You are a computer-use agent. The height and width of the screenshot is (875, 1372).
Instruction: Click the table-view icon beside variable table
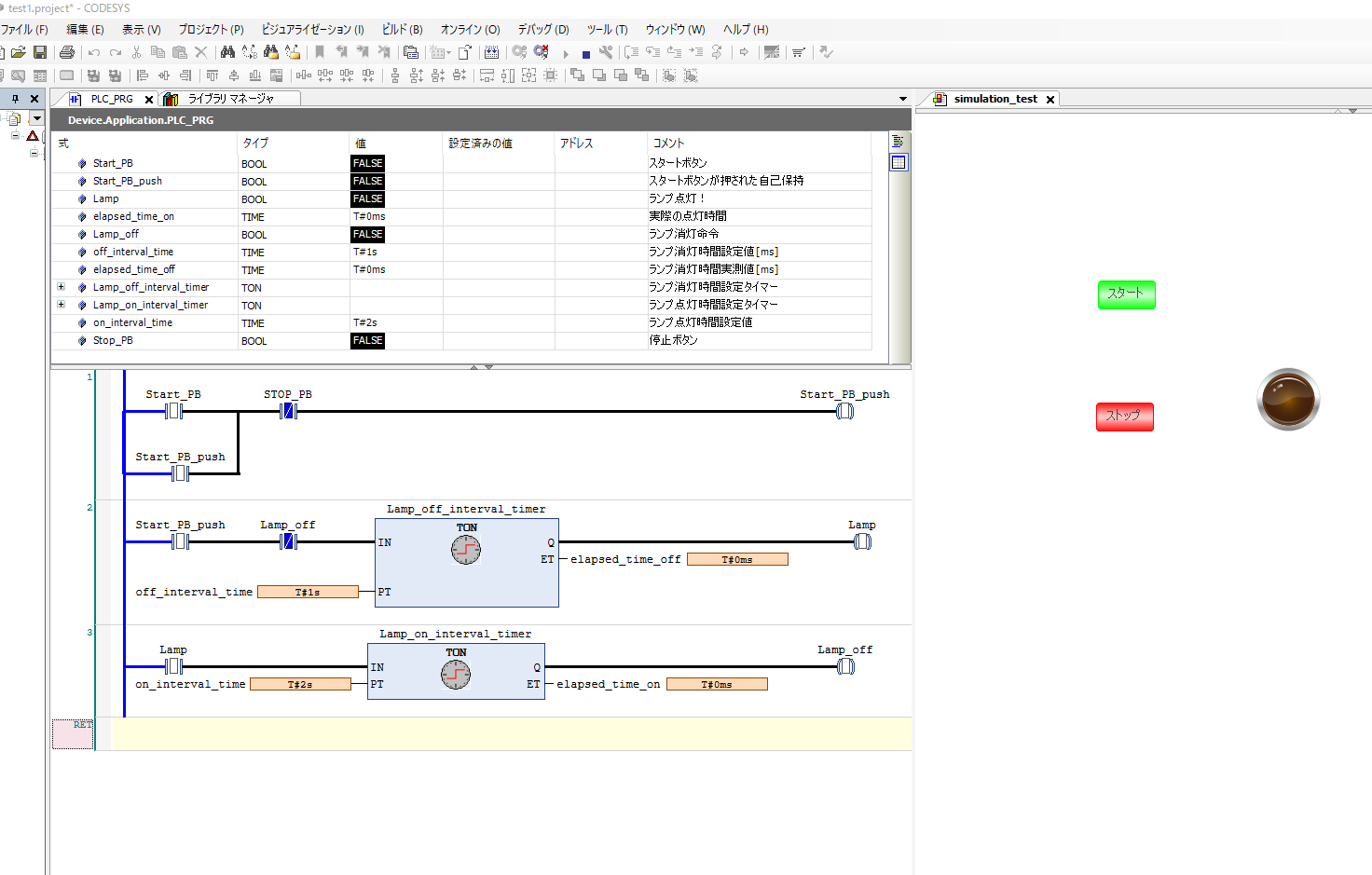coord(899,162)
